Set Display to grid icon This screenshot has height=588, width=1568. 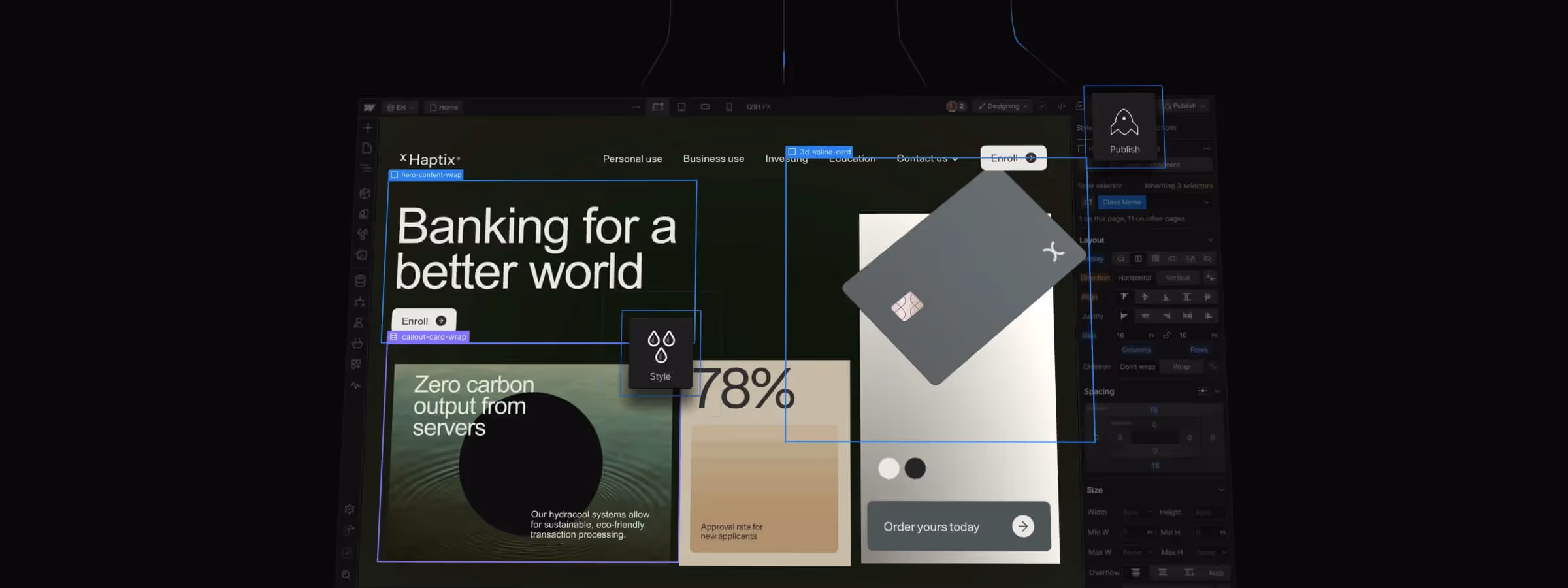click(1156, 259)
